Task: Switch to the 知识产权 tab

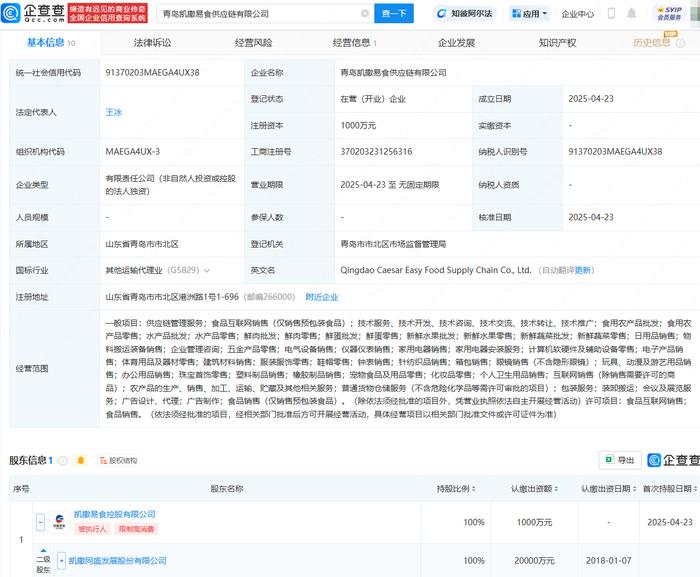Action: click(557, 43)
